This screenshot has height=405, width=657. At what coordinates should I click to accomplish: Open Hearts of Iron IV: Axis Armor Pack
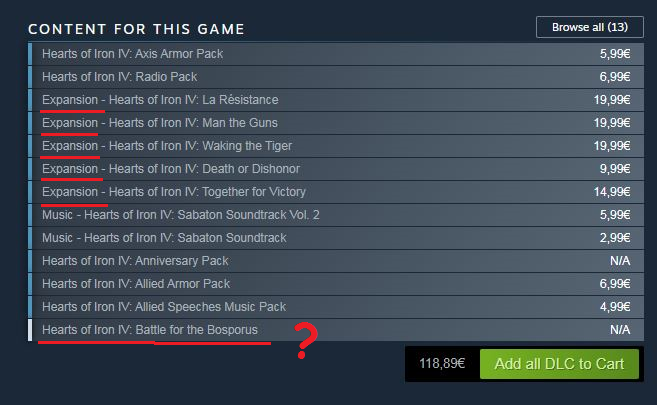coord(336,54)
